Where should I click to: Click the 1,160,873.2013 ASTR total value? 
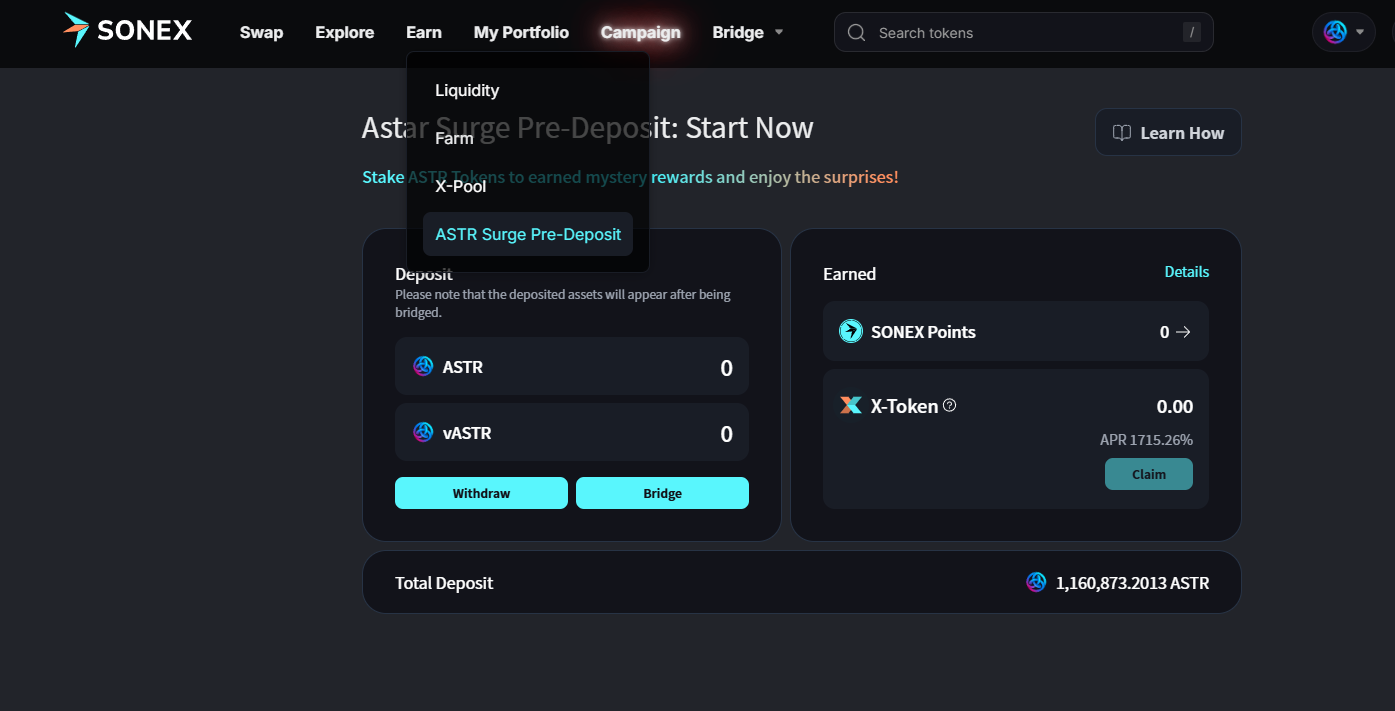[1132, 582]
